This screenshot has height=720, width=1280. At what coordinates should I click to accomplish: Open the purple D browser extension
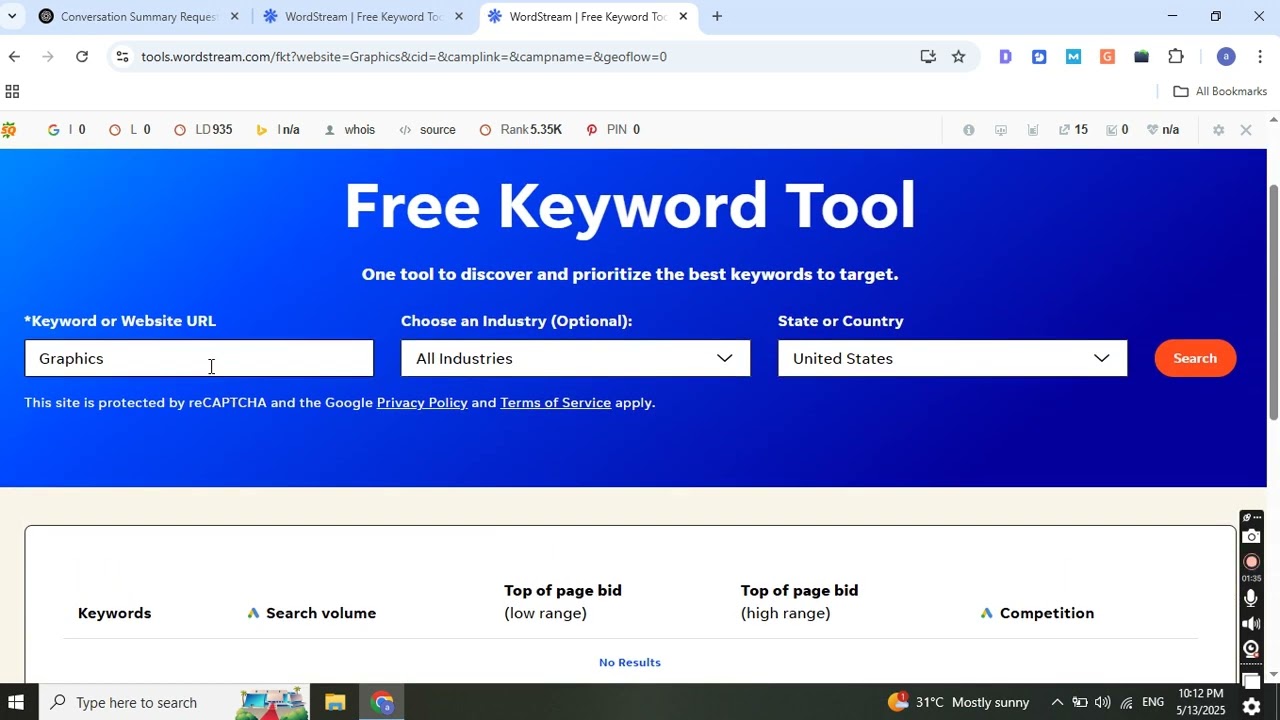click(x=1005, y=57)
